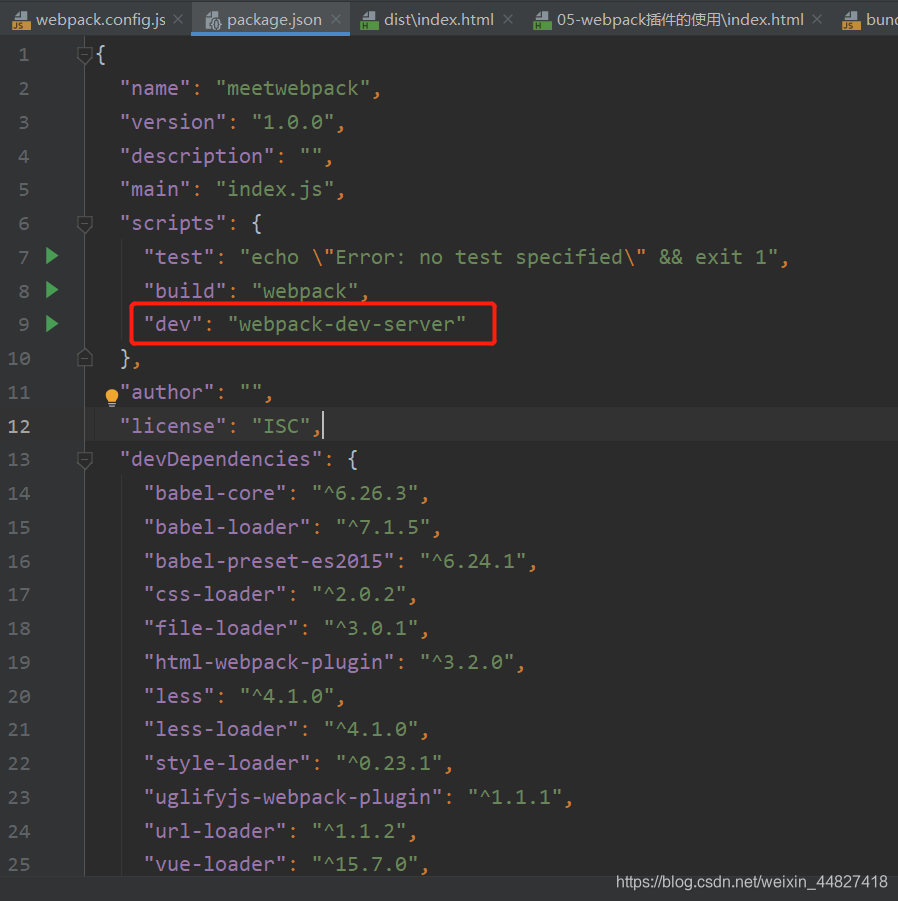Click the "^7.1.5" babel-loader version
Image resolution: width=898 pixels, height=901 pixels.
tap(383, 527)
